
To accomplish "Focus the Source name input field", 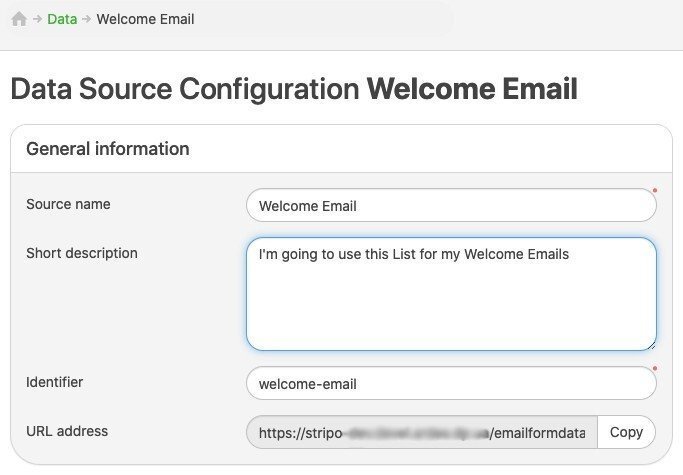I will point(451,205).
